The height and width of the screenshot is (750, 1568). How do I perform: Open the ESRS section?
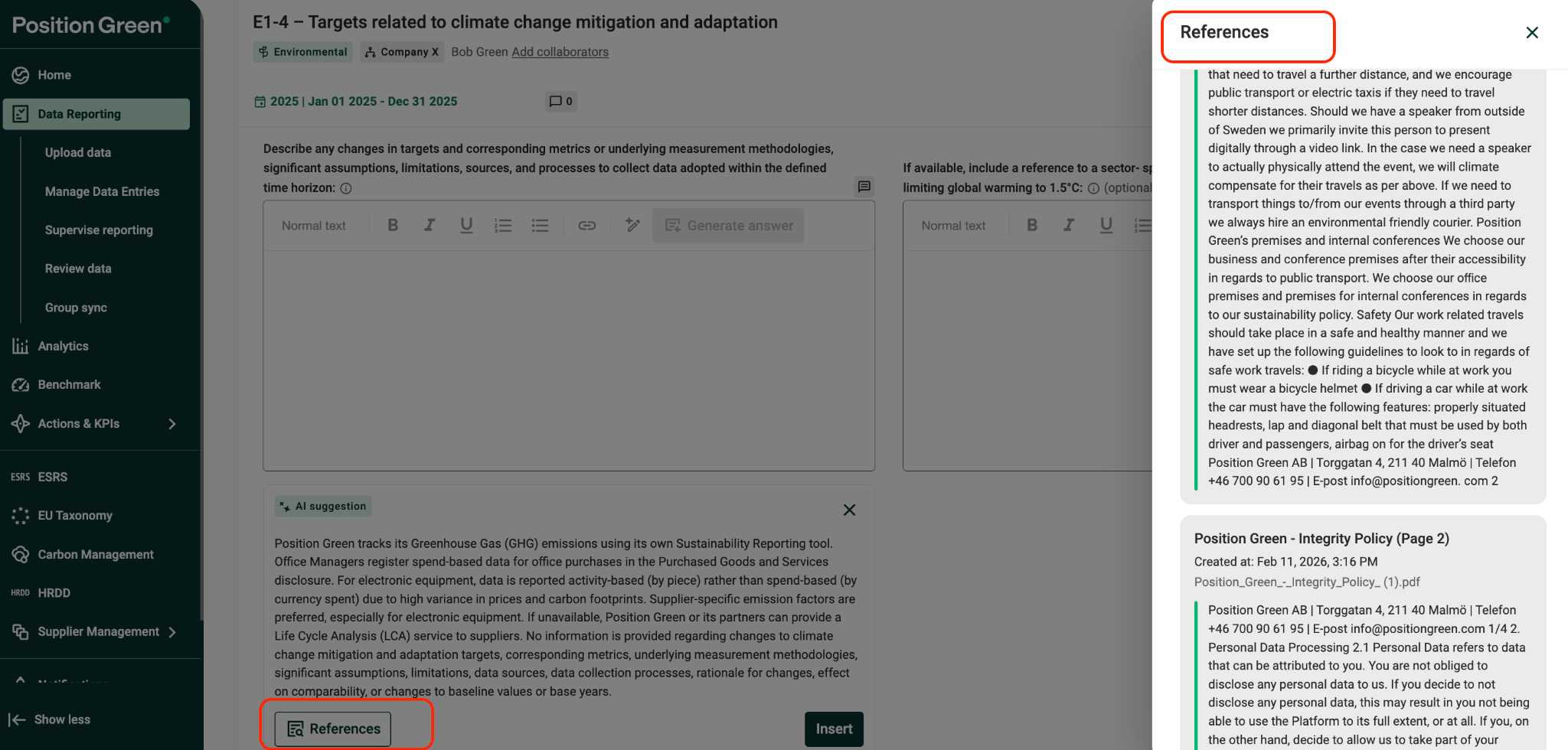53,477
